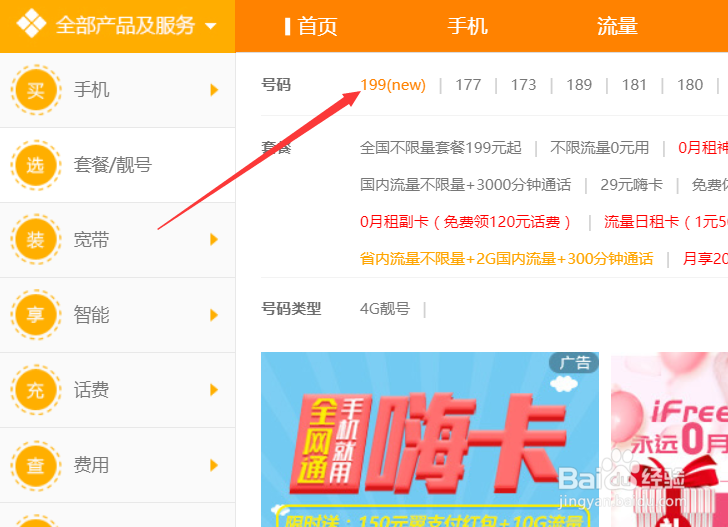Screen dimensions: 728x527
Task: Click the diamond logo icon beside 全部产品及服务
Action: (31, 23)
